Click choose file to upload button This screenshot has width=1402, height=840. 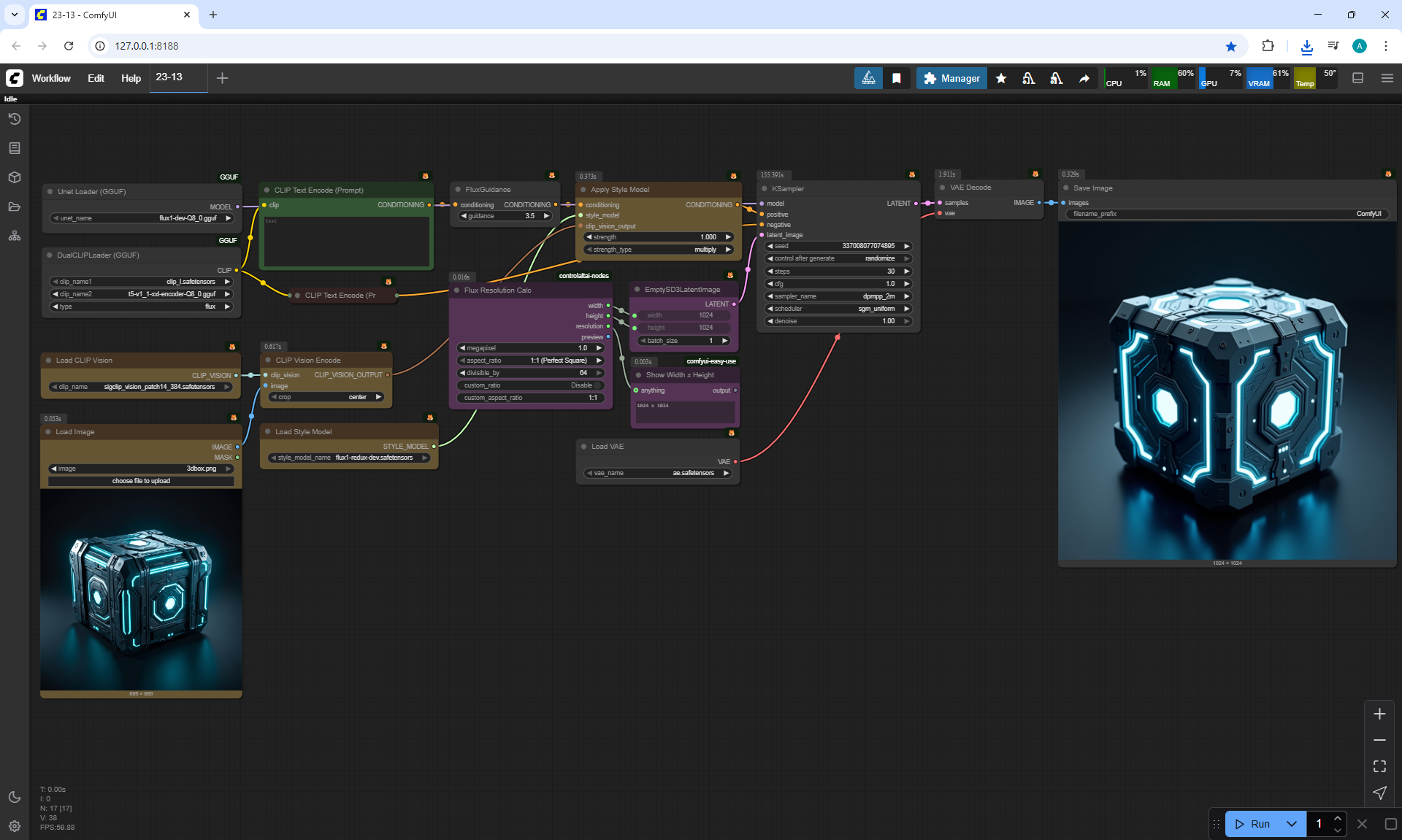point(141,481)
